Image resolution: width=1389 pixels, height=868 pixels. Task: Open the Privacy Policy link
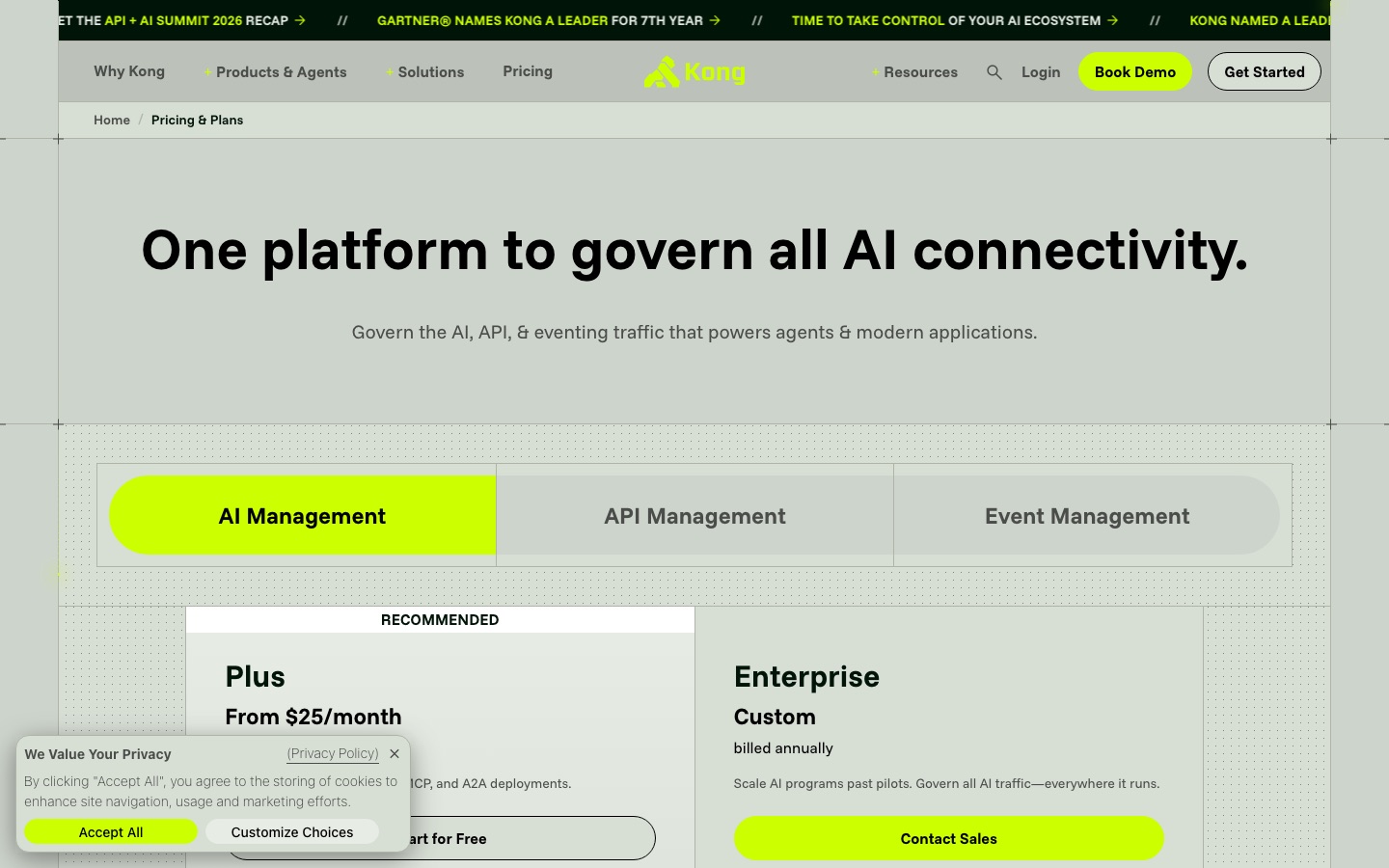point(333,753)
